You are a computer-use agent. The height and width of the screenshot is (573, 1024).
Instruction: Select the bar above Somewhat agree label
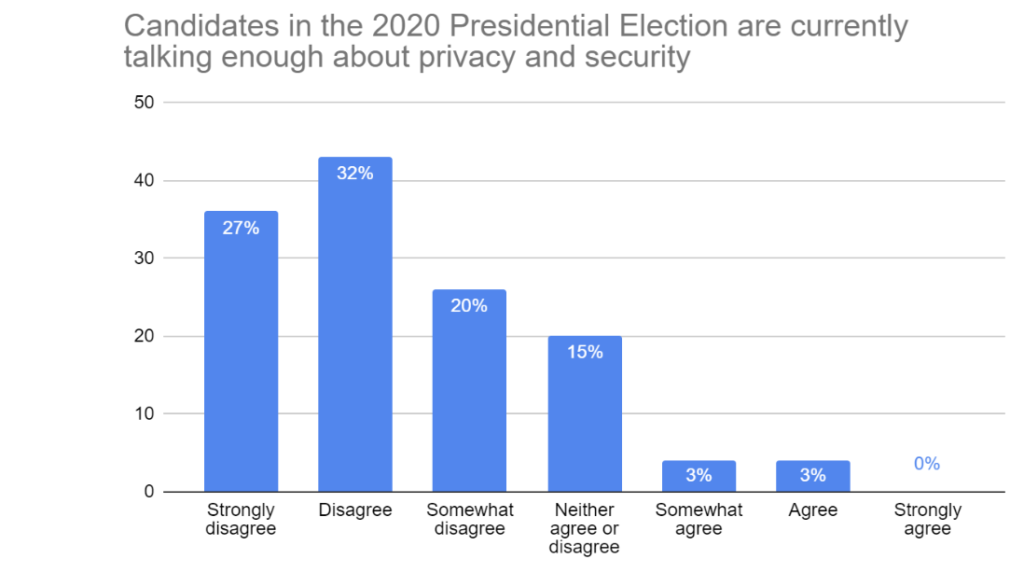(698, 476)
